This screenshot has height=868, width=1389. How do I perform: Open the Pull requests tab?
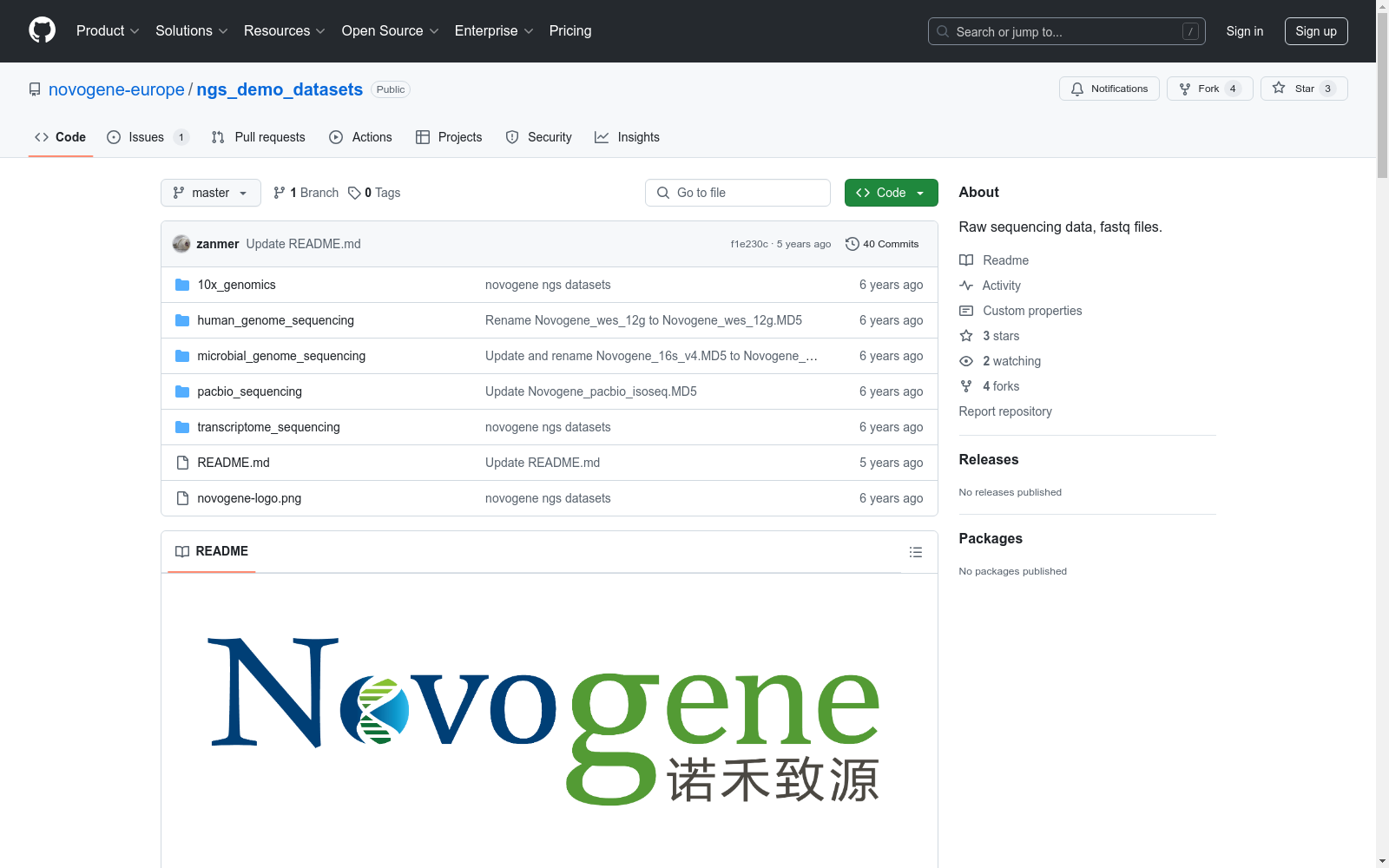[x=259, y=137]
